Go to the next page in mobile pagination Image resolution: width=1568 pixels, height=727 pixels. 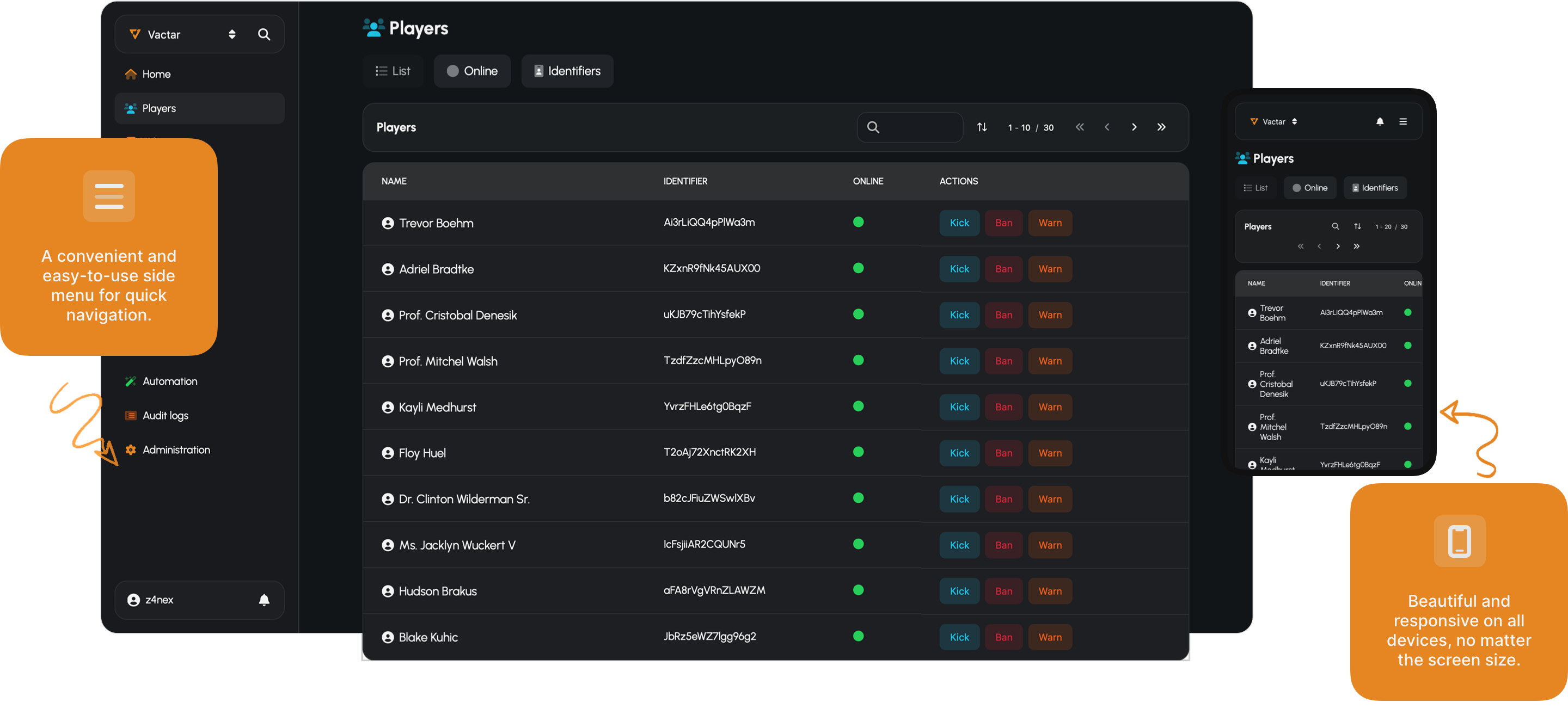[x=1338, y=247]
